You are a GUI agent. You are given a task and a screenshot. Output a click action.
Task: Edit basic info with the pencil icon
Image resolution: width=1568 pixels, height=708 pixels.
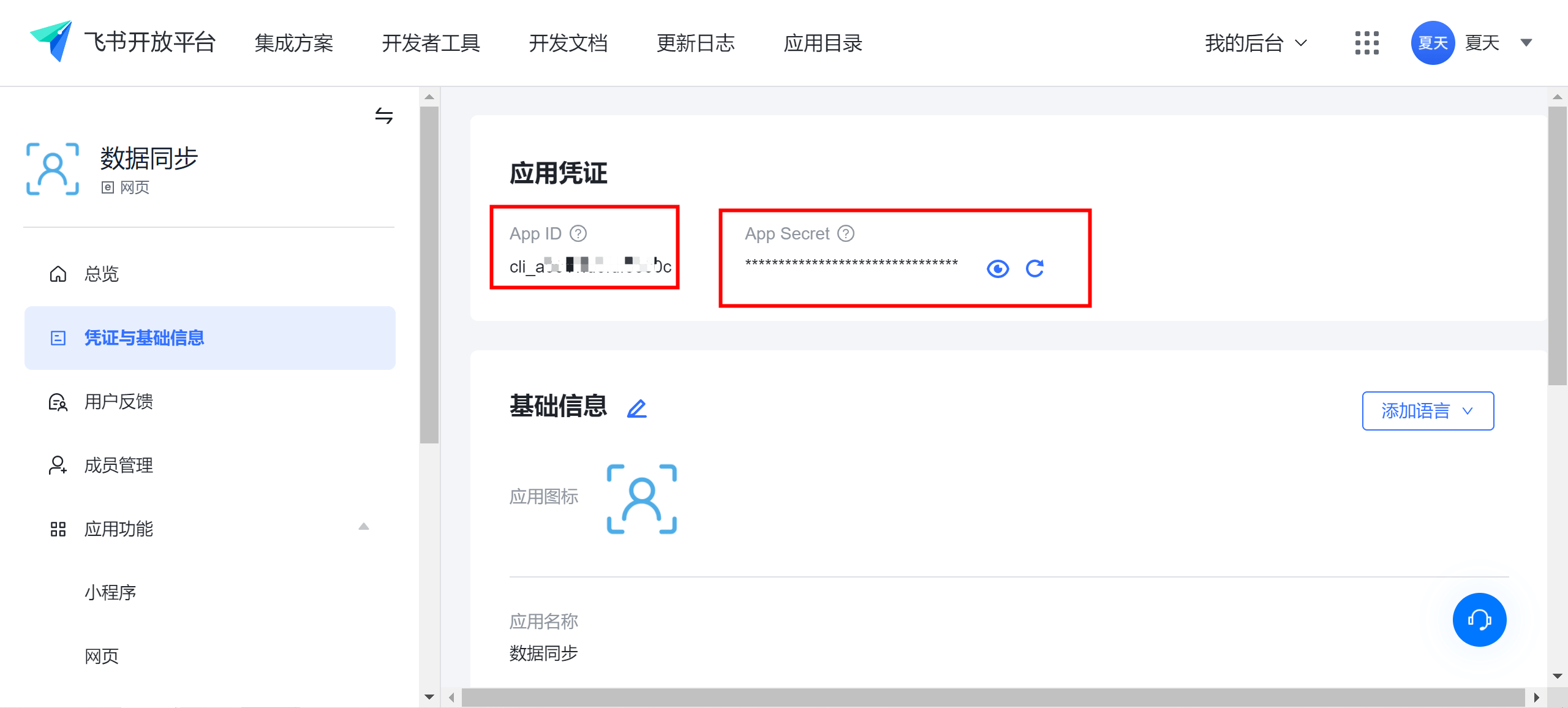pos(637,408)
